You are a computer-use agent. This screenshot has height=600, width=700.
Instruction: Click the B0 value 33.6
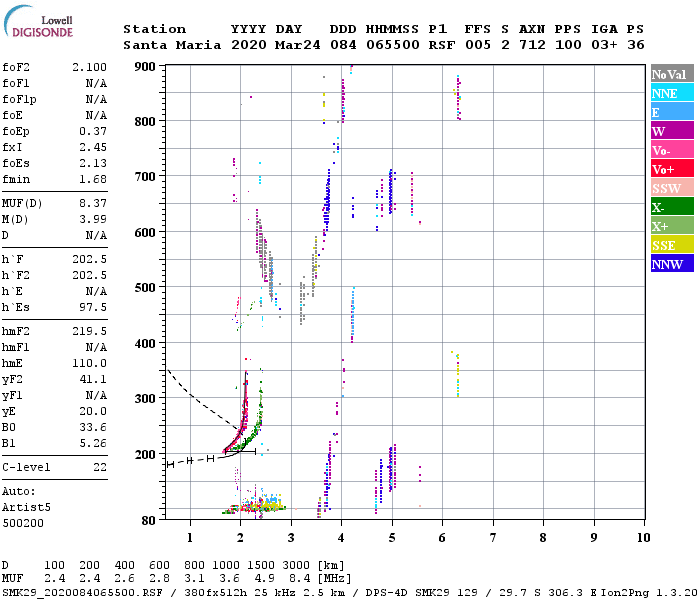pos(93,427)
